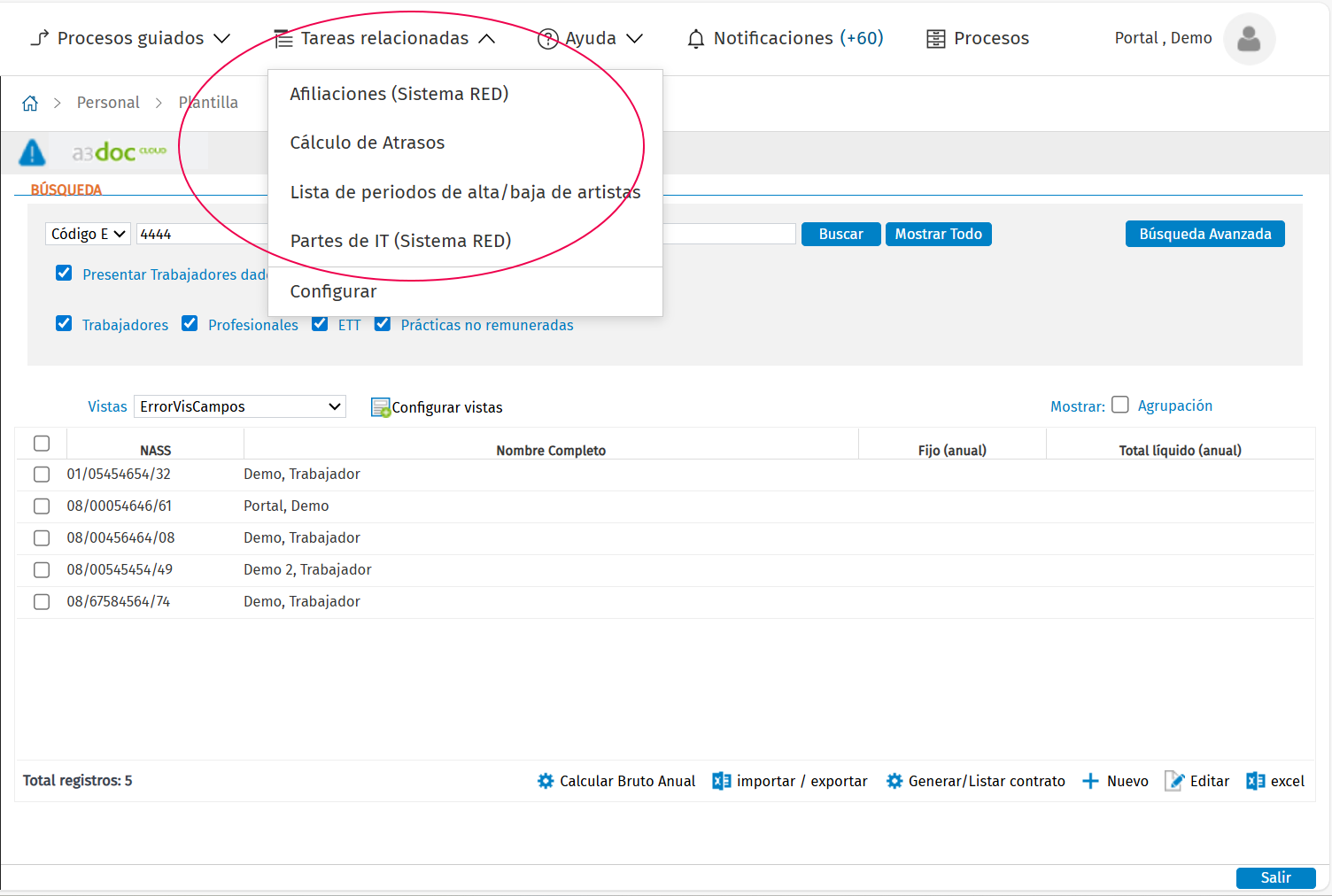This screenshot has width=1332, height=896.
Task: Toggle the ETT checkbox
Action: click(320, 323)
